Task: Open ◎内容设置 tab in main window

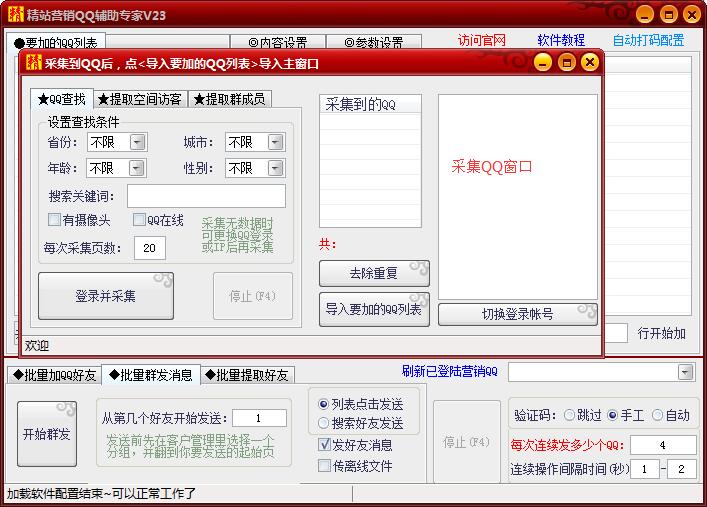Action: click(278, 42)
